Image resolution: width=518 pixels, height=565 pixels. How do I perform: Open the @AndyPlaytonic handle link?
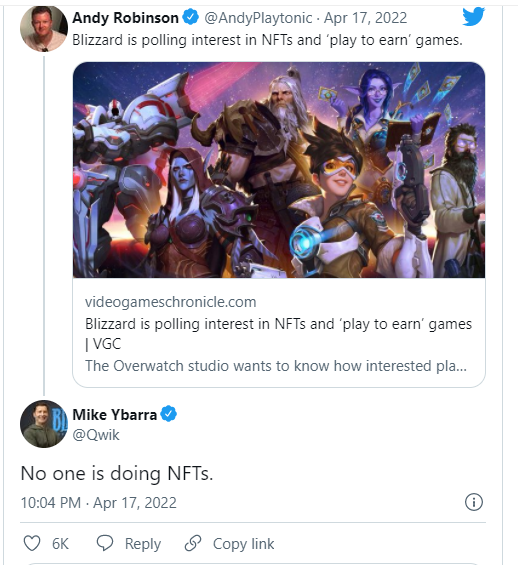click(x=258, y=18)
